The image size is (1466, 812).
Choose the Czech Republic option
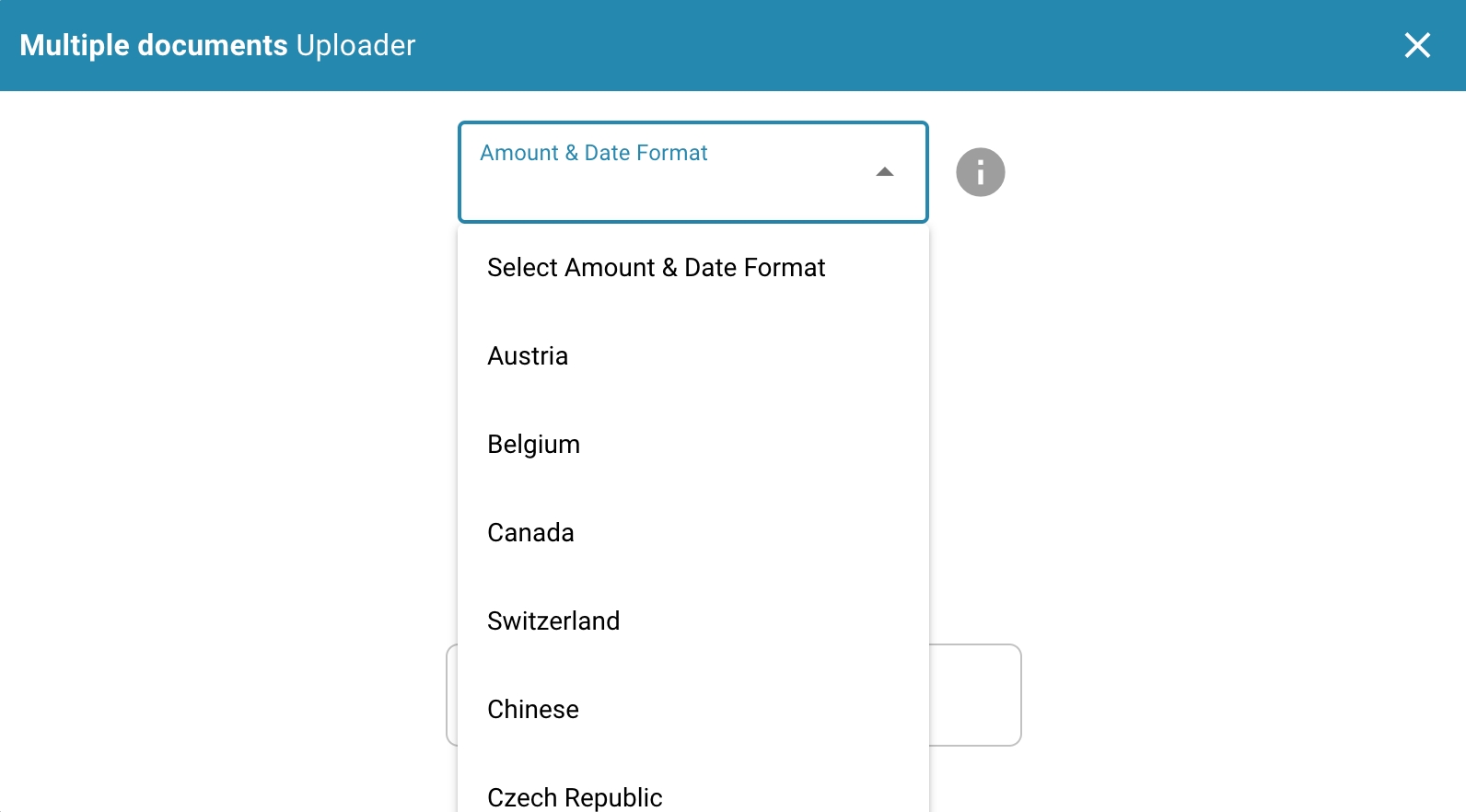tap(575, 796)
